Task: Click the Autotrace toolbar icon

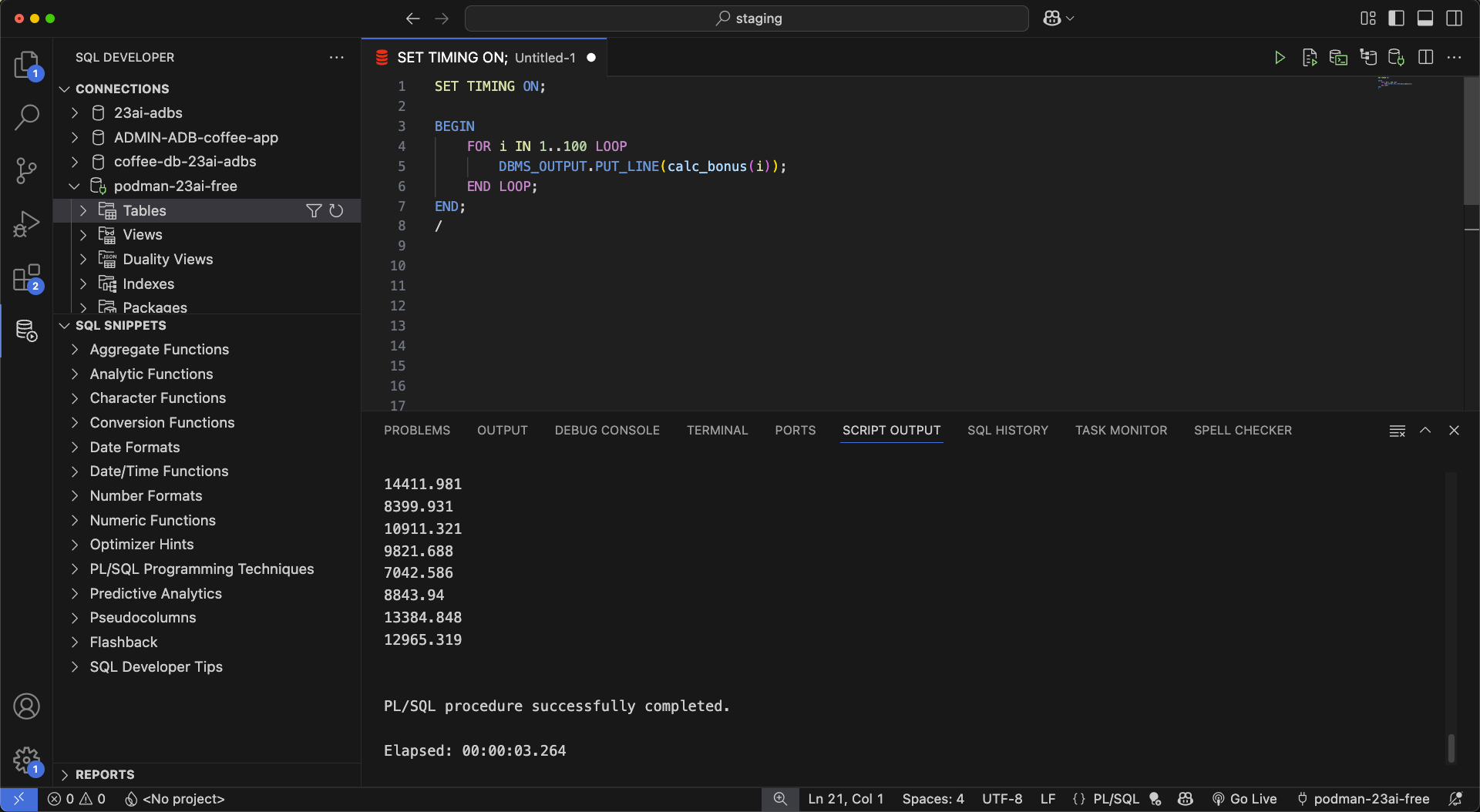Action: 1367,58
